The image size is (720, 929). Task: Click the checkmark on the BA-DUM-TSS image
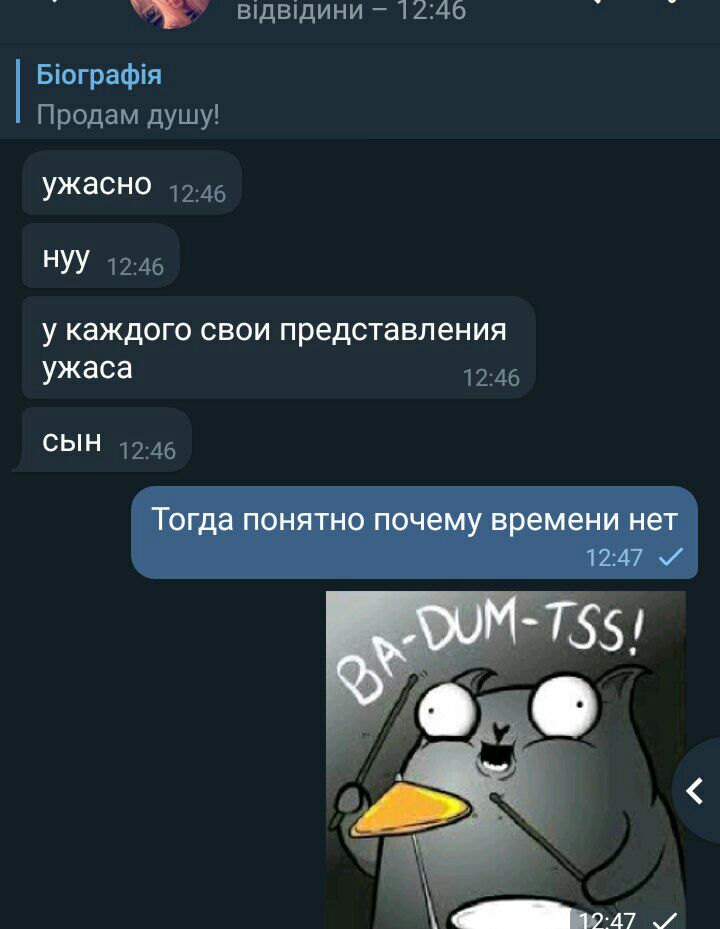(x=667, y=920)
